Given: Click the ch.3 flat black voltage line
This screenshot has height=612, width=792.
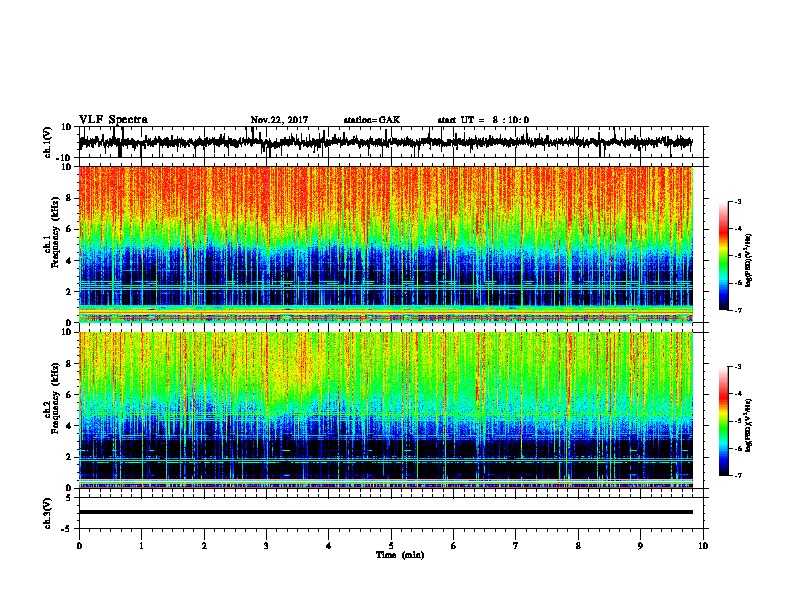Looking at the screenshot, I should [386, 512].
